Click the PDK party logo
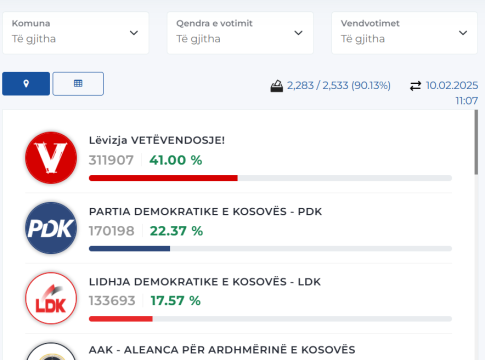This screenshot has width=485, height=360. tap(51, 228)
